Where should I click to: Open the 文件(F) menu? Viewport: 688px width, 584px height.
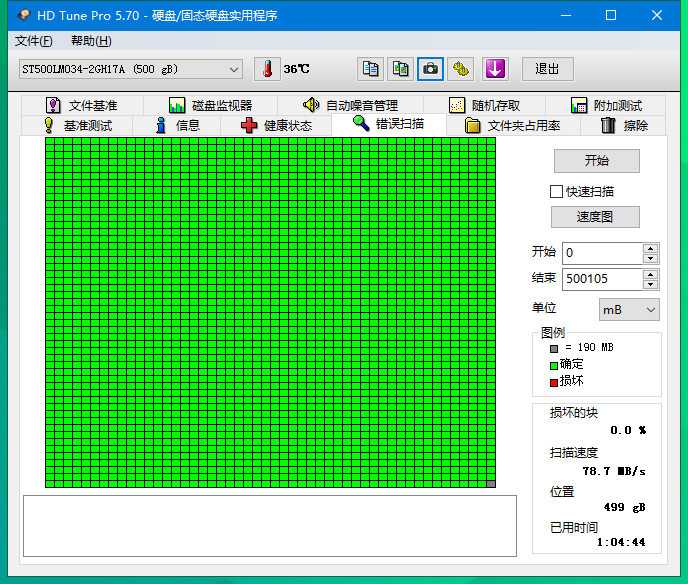(34, 41)
